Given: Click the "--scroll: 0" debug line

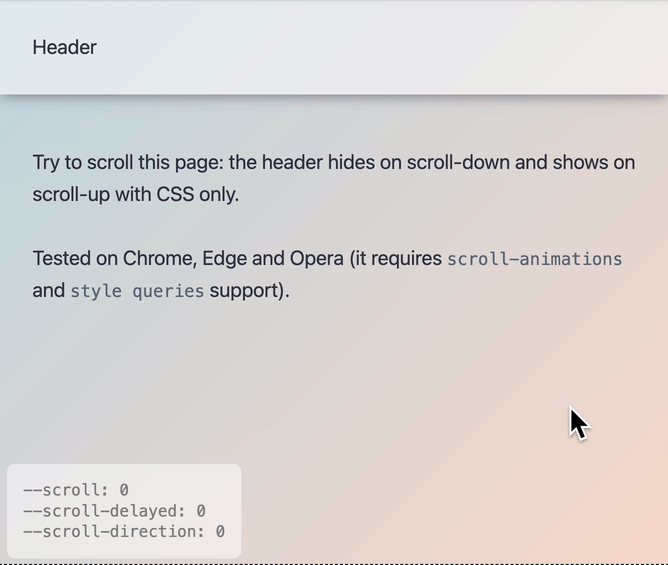Looking at the screenshot, I should pos(76,490).
